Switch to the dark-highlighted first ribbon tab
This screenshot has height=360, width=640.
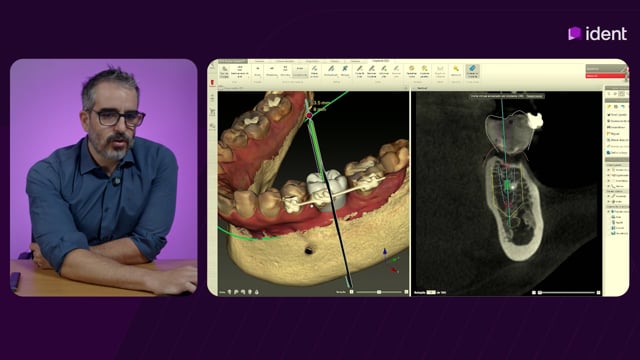tap(233, 61)
